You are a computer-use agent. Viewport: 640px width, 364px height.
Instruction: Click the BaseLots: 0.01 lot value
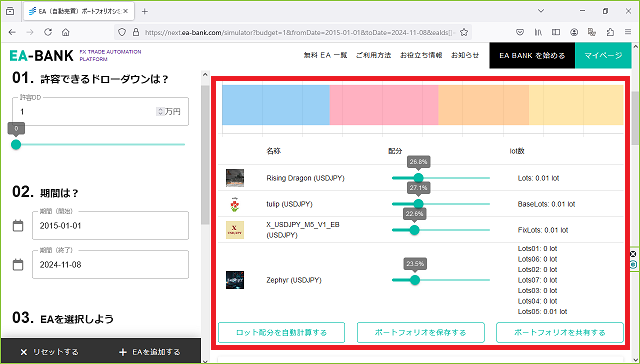[547, 204]
